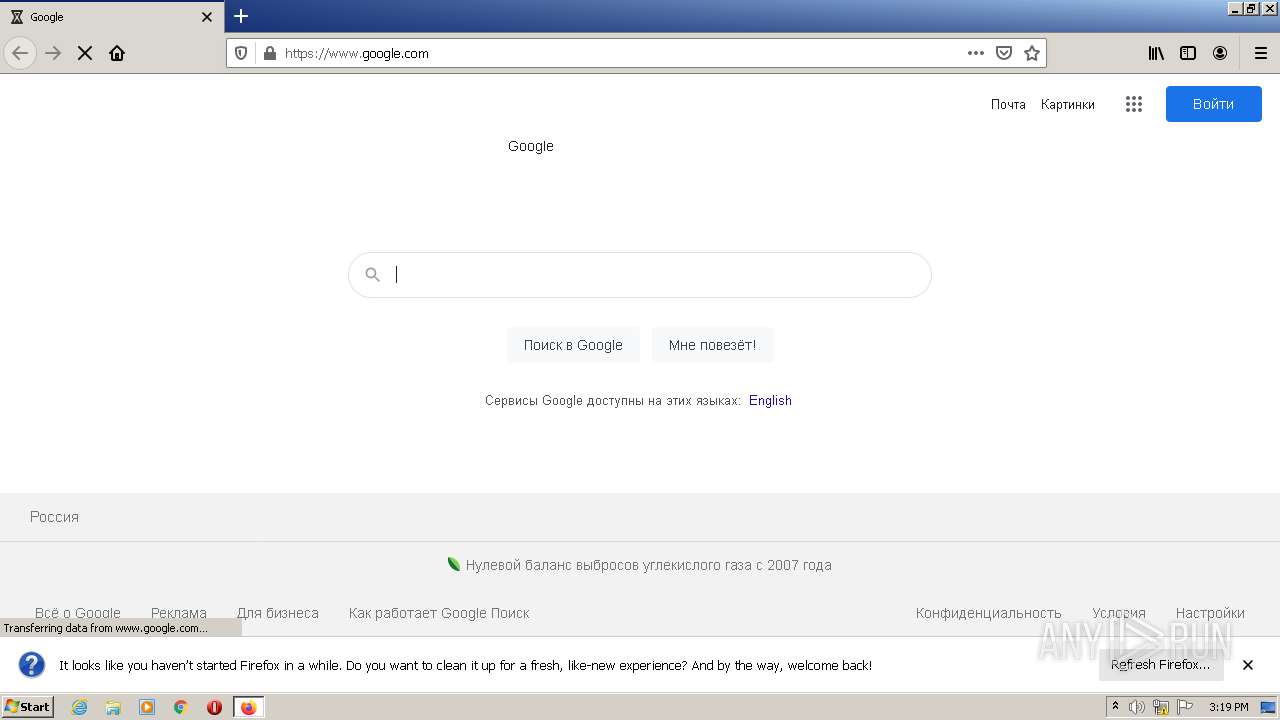This screenshot has width=1280, height=720.
Task: Open the Windows Start menu
Action: tap(27, 707)
